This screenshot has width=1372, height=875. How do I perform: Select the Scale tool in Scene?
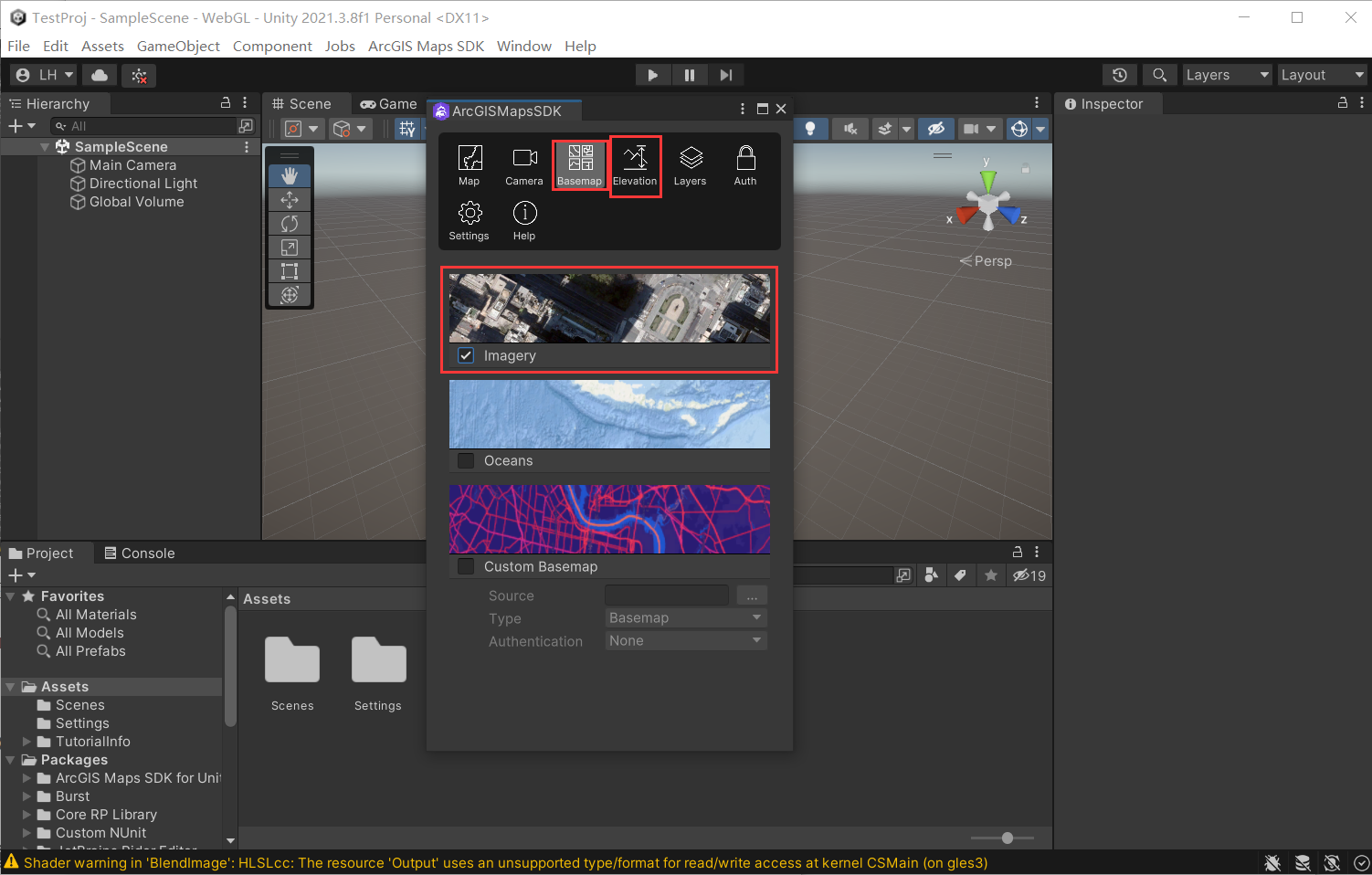click(290, 248)
